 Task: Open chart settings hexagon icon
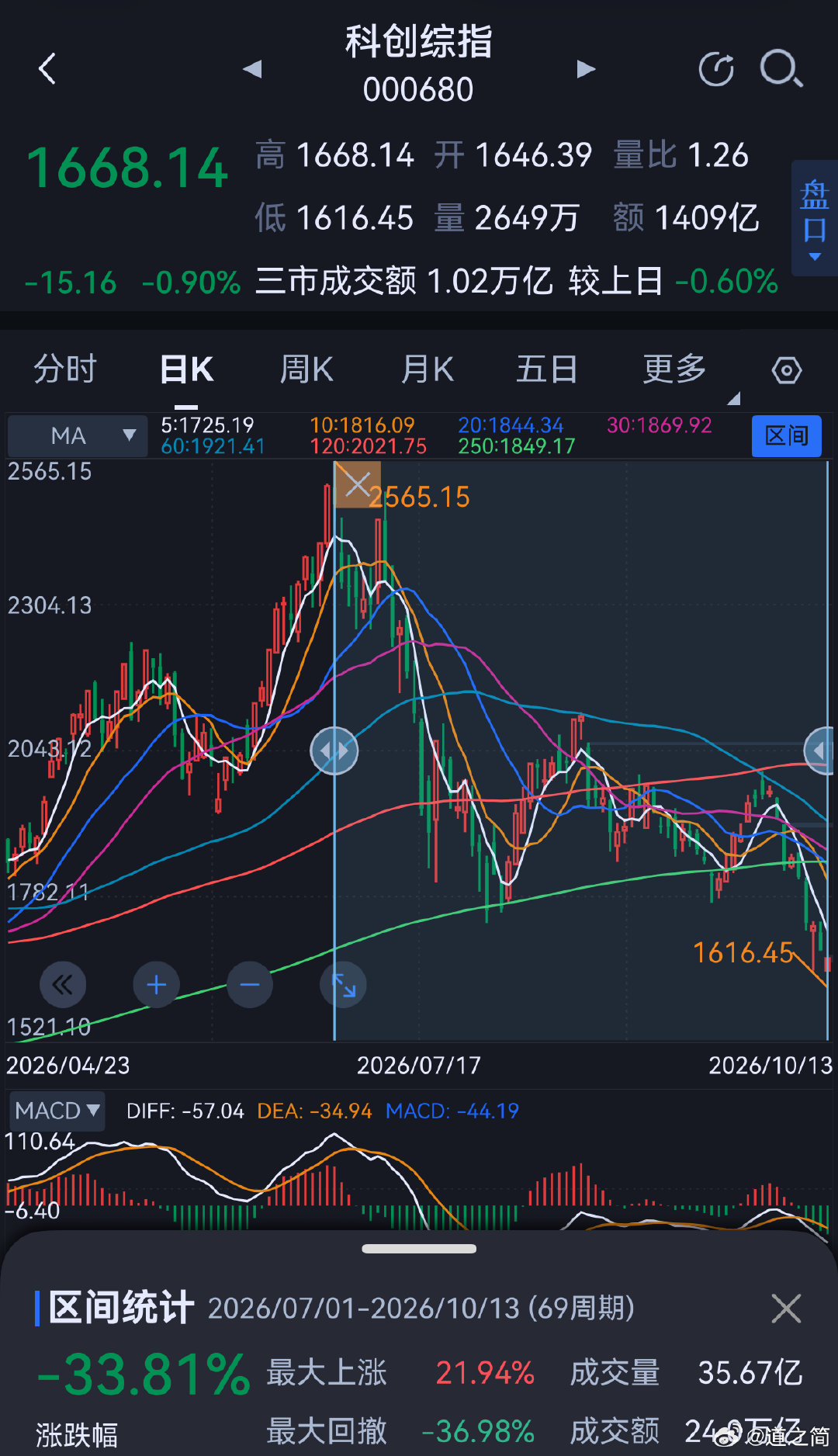point(787,370)
